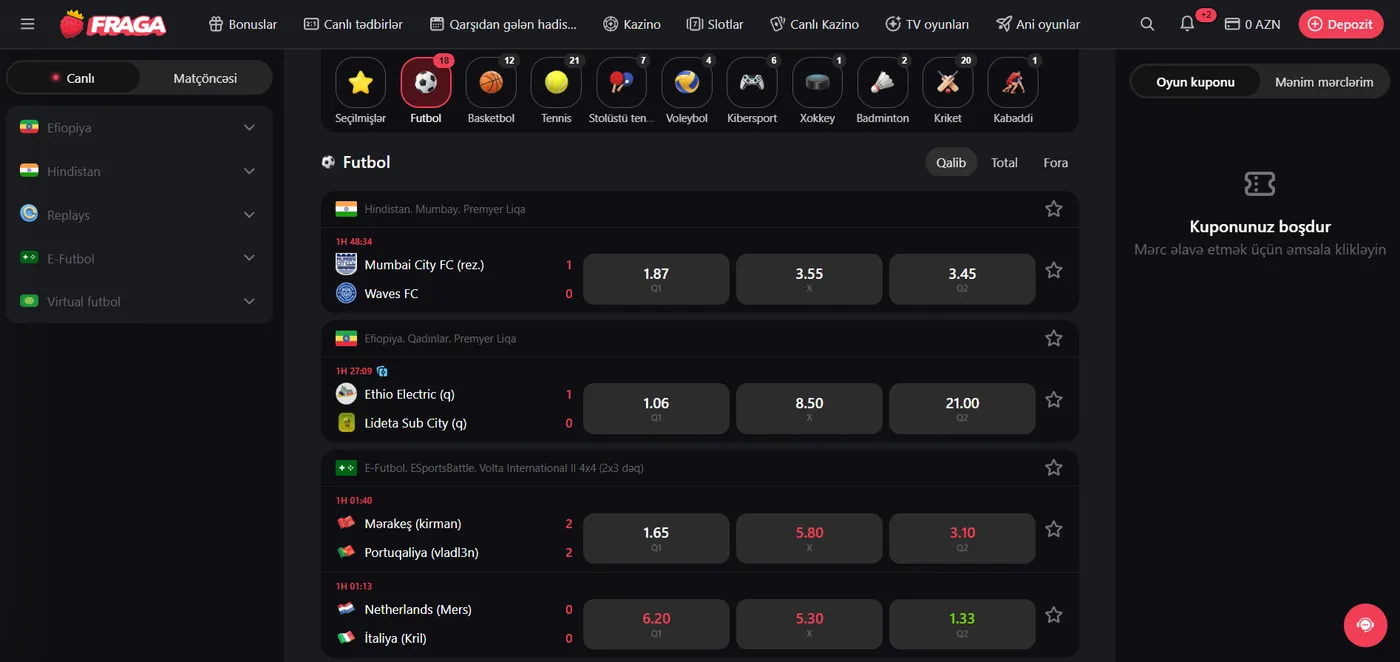Open live chat support bubble

click(1365, 625)
